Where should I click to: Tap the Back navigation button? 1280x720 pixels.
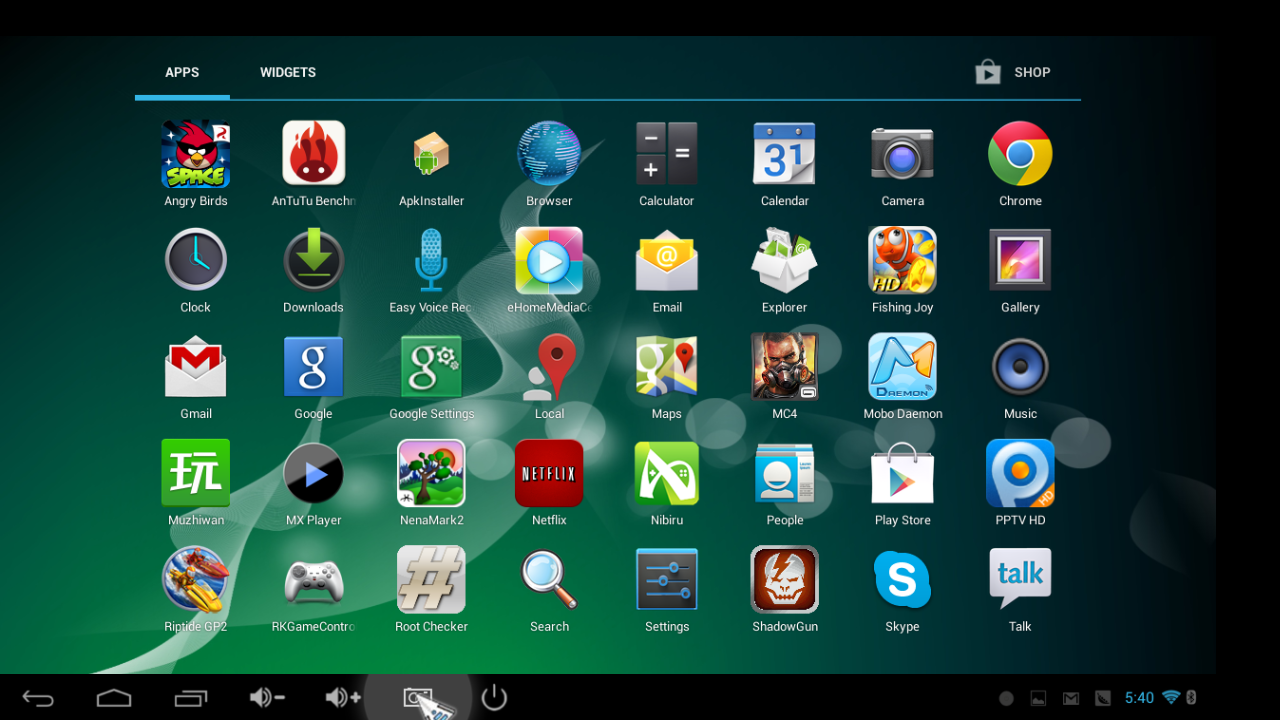tap(38, 698)
